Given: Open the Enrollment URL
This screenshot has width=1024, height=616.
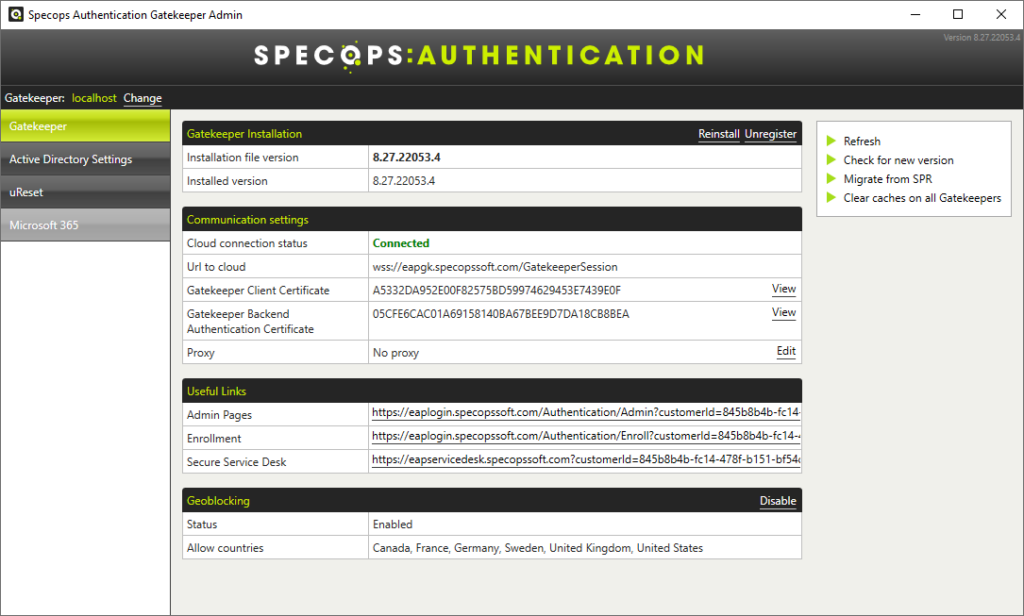Looking at the screenshot, I should (x=586, y=436).
